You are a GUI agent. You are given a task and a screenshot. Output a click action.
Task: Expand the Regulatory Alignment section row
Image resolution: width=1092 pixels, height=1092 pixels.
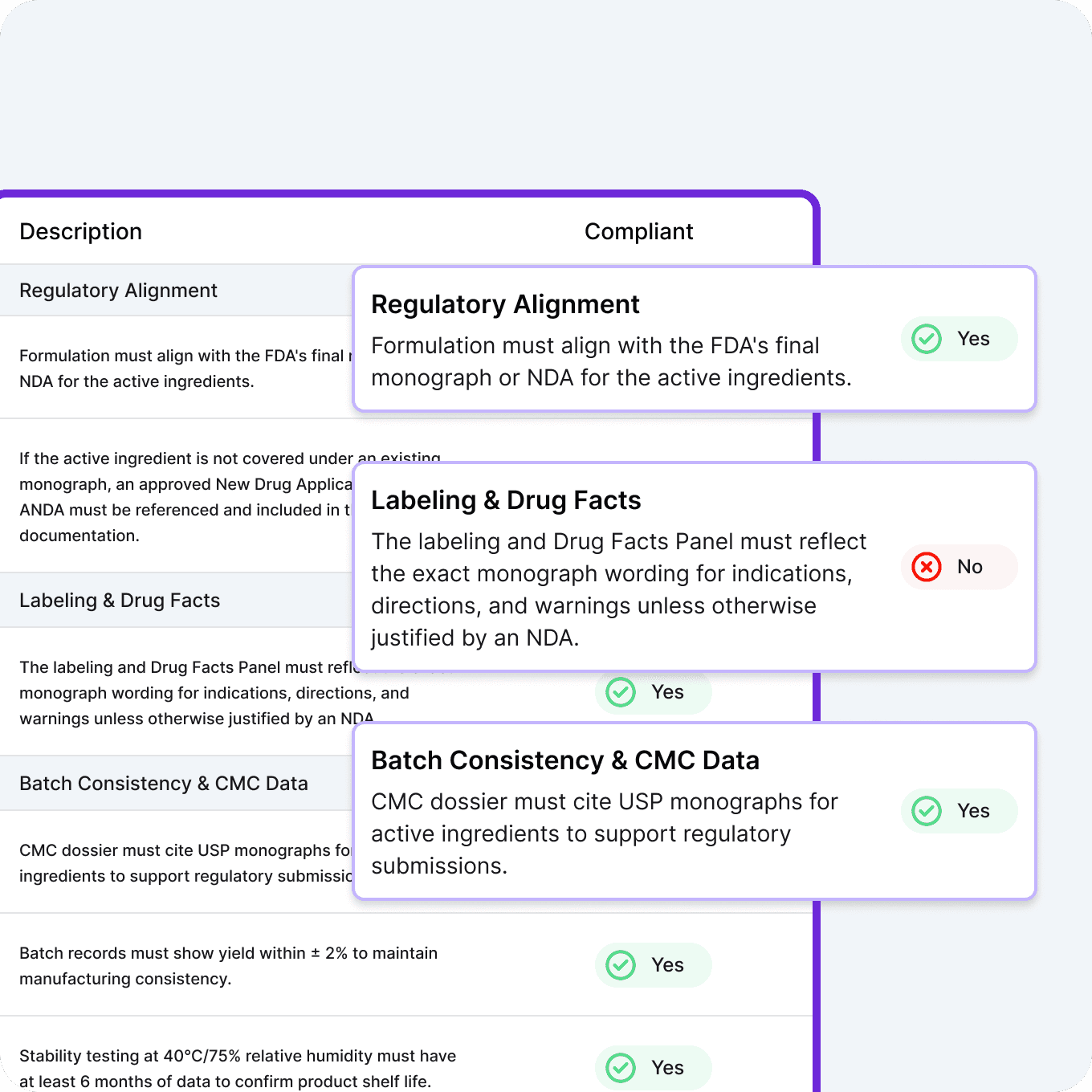click(118, 290)
